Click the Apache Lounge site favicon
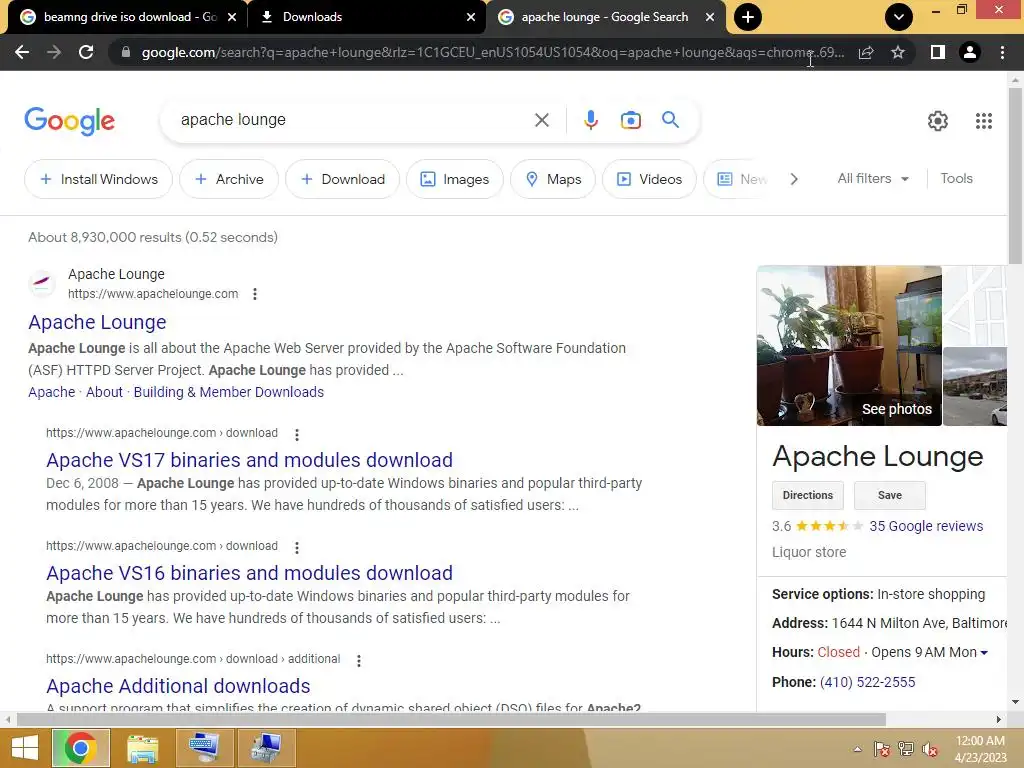Viewport: 1024px width, 768px height. pos(42,283)
